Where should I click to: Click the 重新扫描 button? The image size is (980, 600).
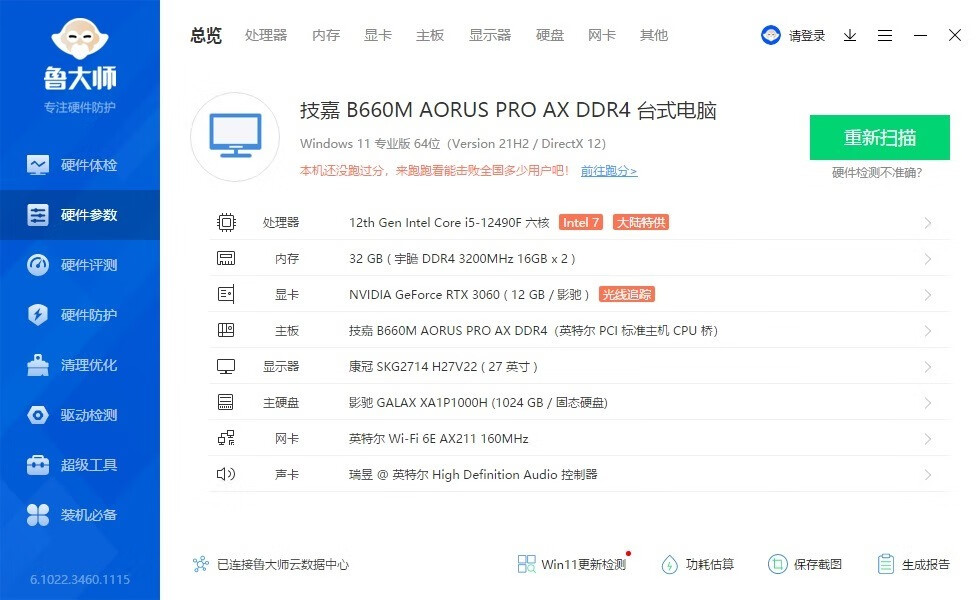879,137
